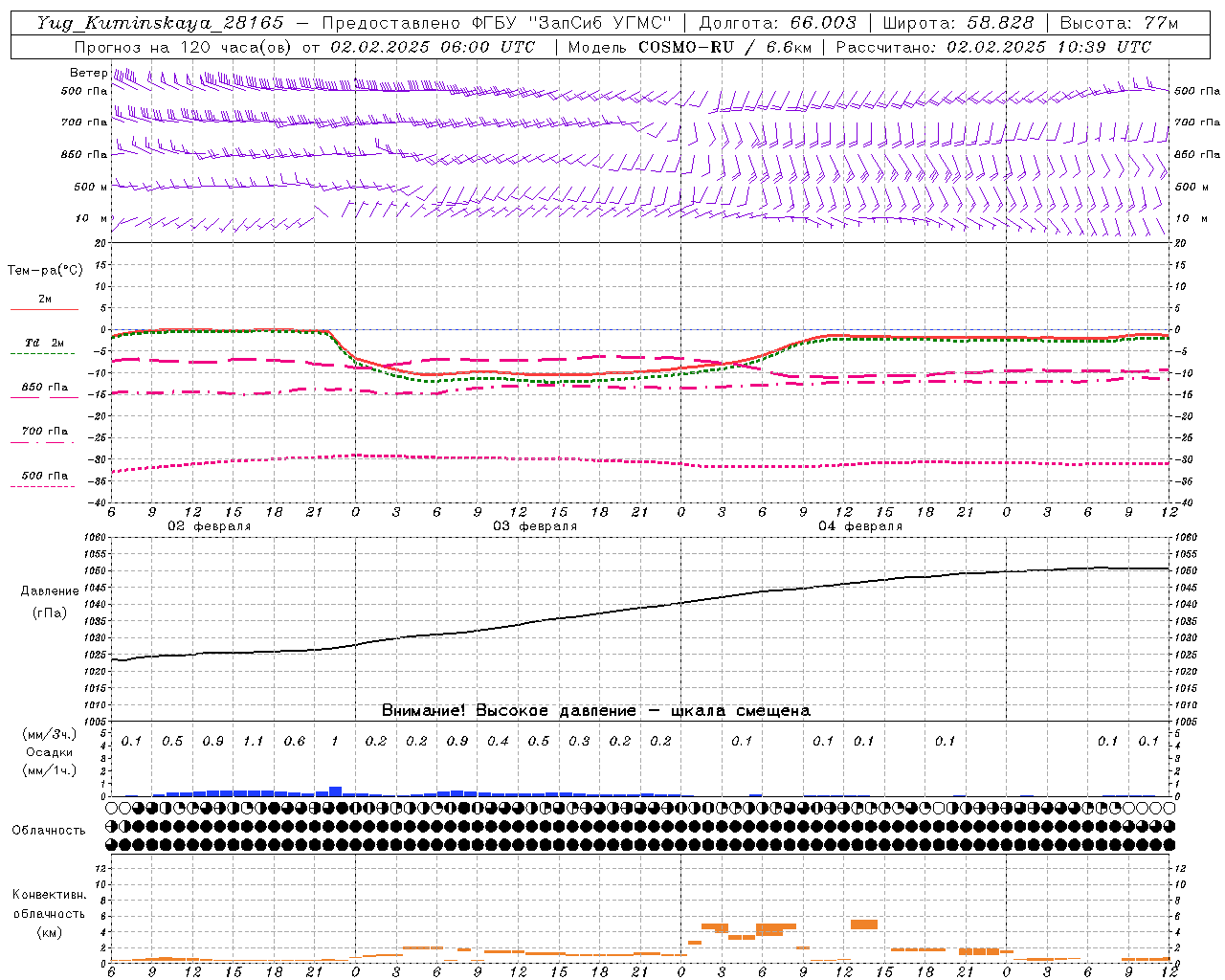Select the model name "COSMO-RU / 6.6км"
Viewport: 1225px width, 980px height.
click(724, 47)
